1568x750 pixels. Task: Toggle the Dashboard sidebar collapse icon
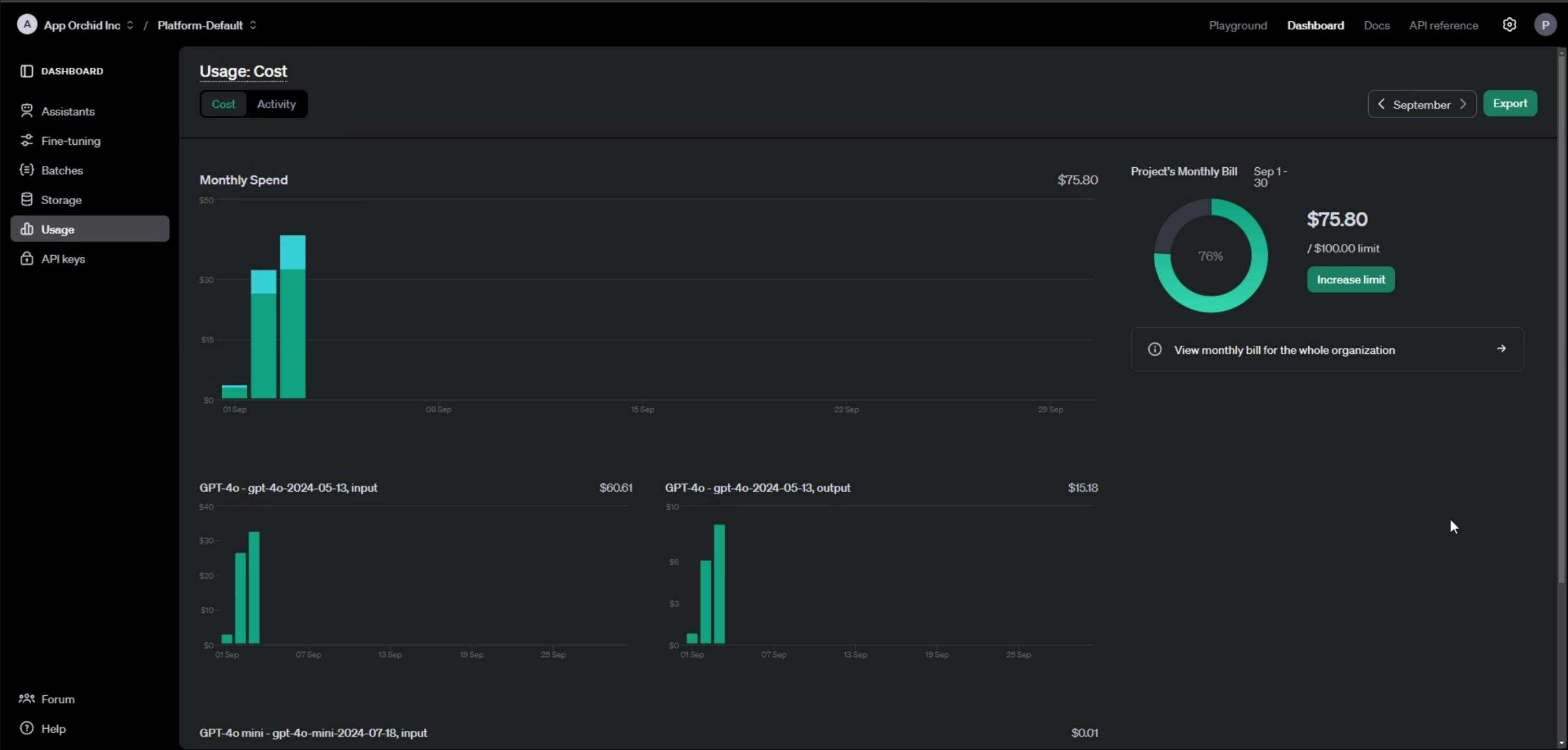coord(26,71)
